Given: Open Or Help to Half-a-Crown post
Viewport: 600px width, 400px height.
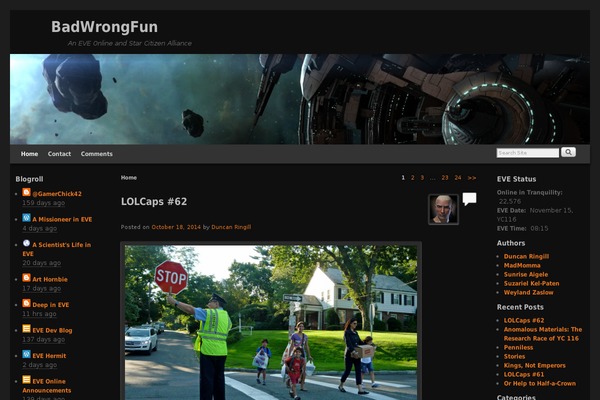Looking at the screenshot, I should (x=540, y=384).
